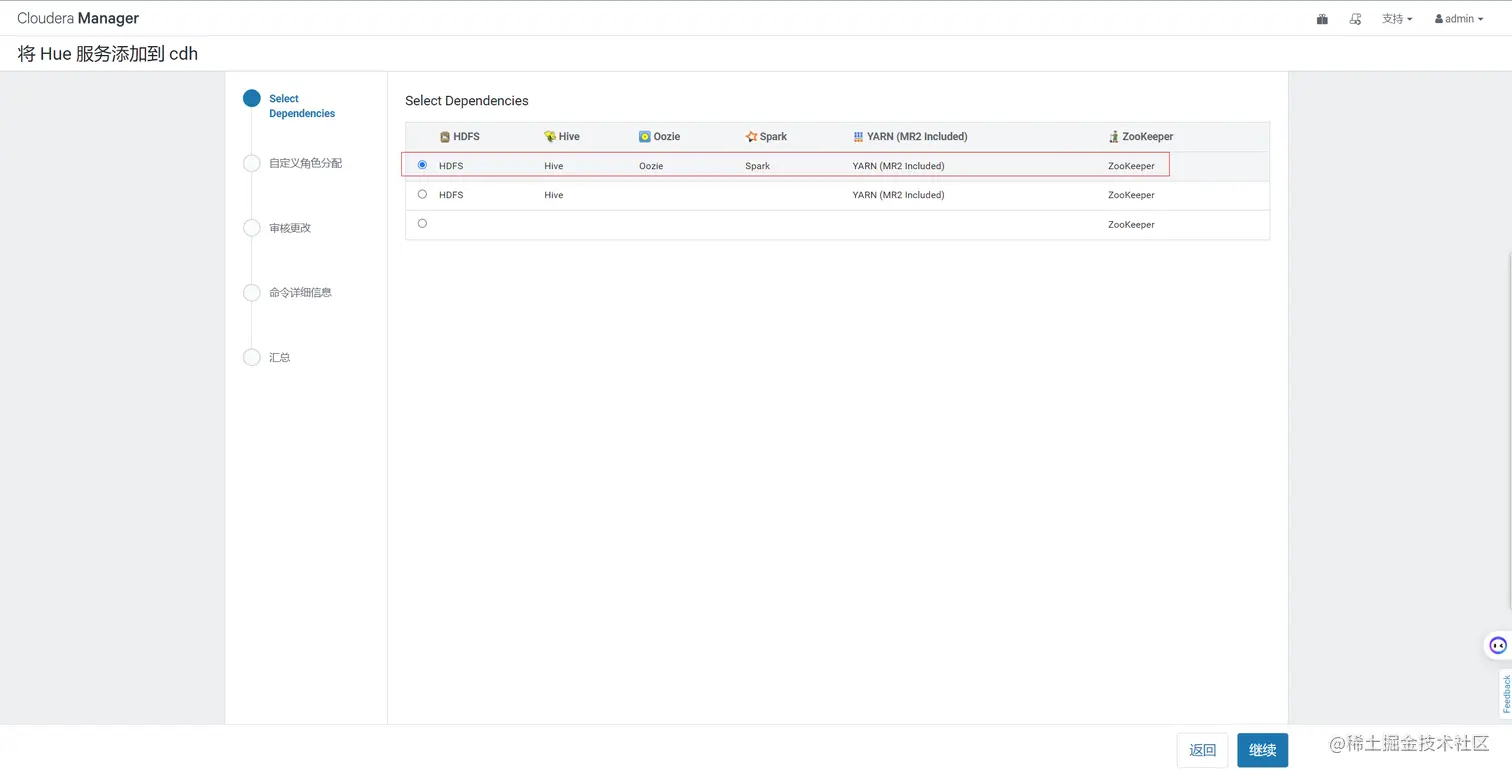
Task: Select the dependency row including Oozie and Spark
Action: (x=422, y=165)
